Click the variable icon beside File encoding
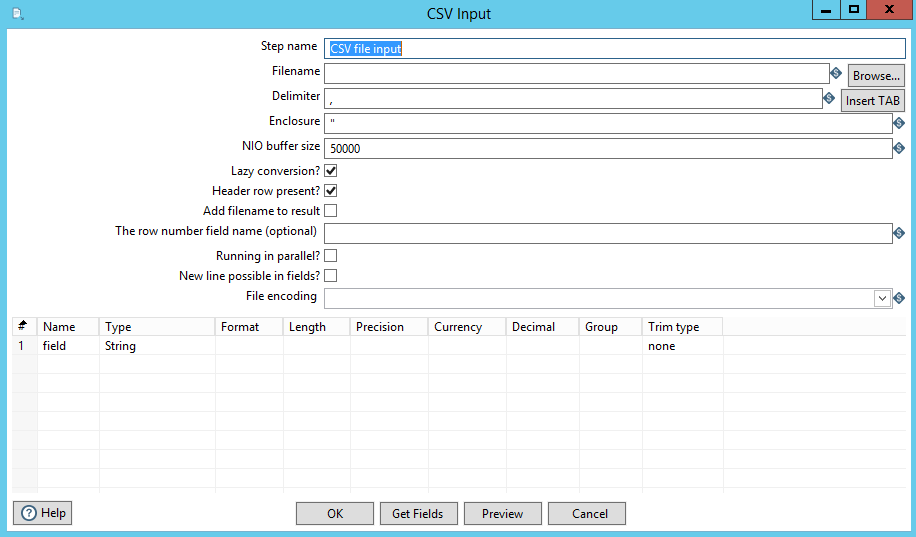This screenshot has height=537, width=916. tap(899, 298)
